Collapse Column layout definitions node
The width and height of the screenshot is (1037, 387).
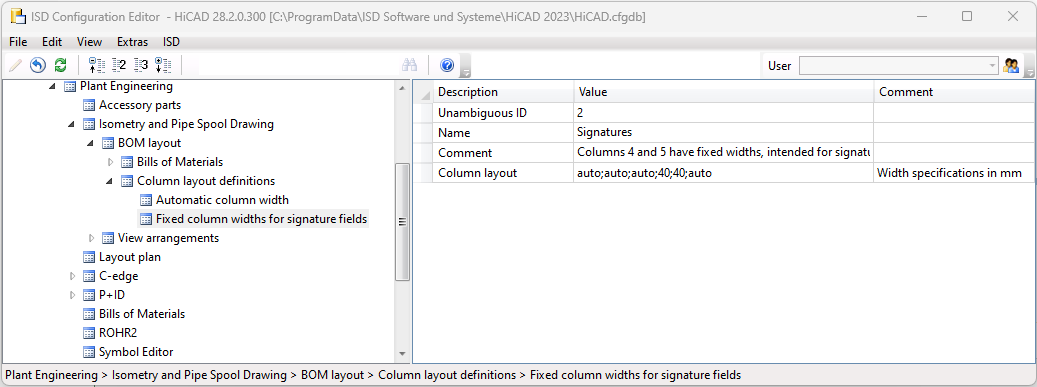[x=110, y=181]
